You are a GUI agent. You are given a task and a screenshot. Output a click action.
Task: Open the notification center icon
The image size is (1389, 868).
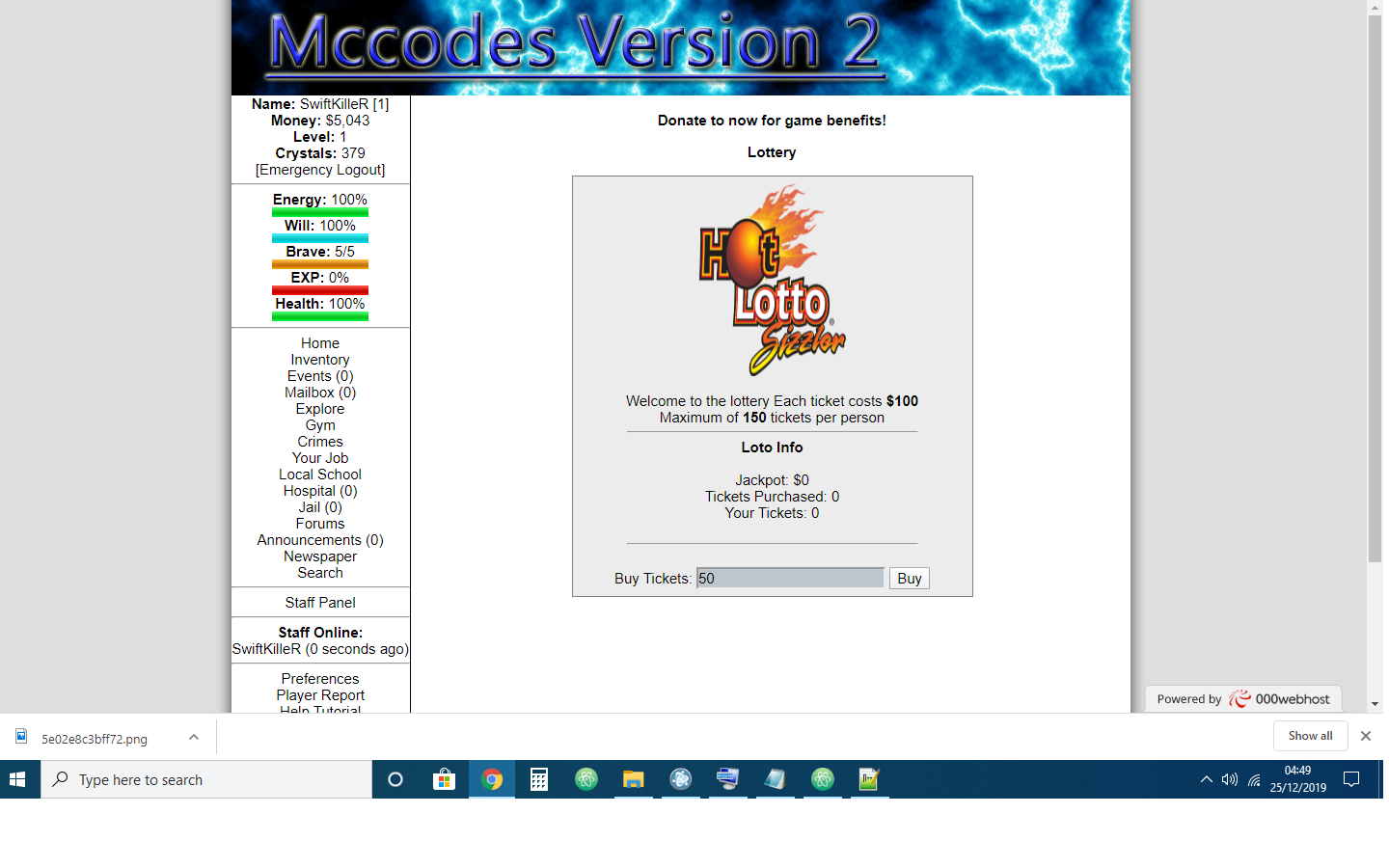1351,779
